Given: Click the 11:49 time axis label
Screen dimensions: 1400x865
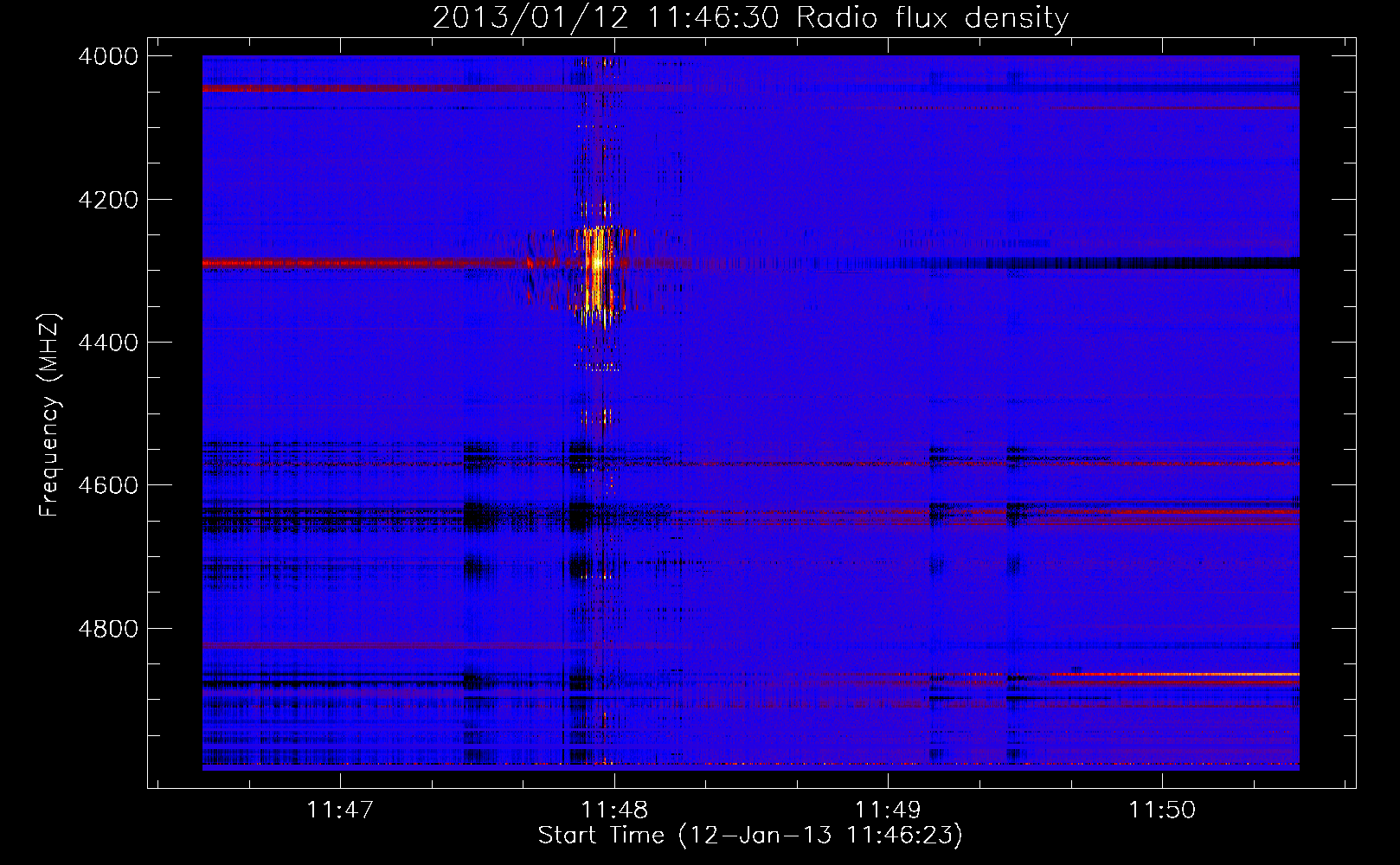Looking at the screenshot, I should [x=888, y=810].
